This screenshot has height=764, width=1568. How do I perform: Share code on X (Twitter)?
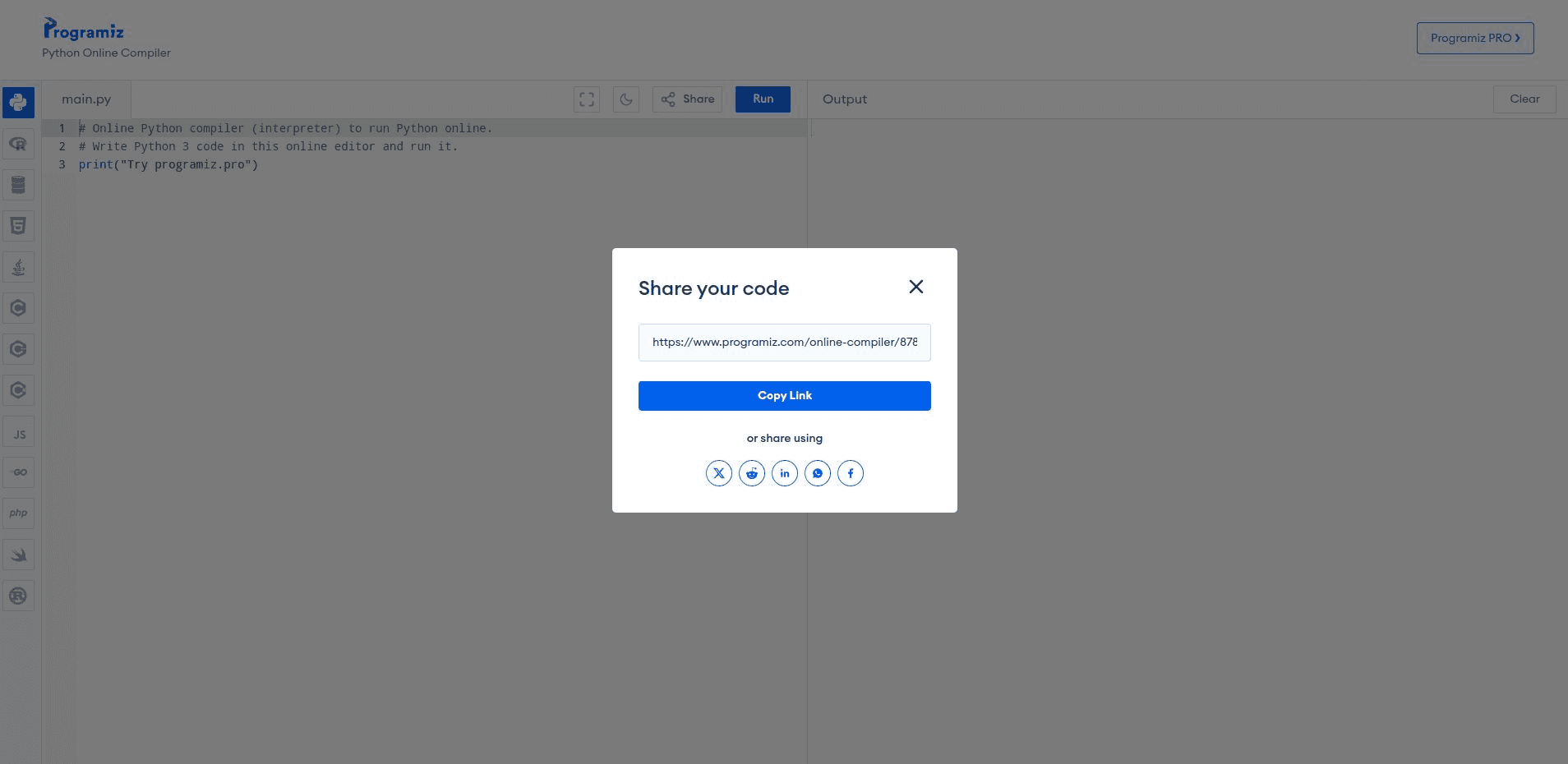(719, 473)
